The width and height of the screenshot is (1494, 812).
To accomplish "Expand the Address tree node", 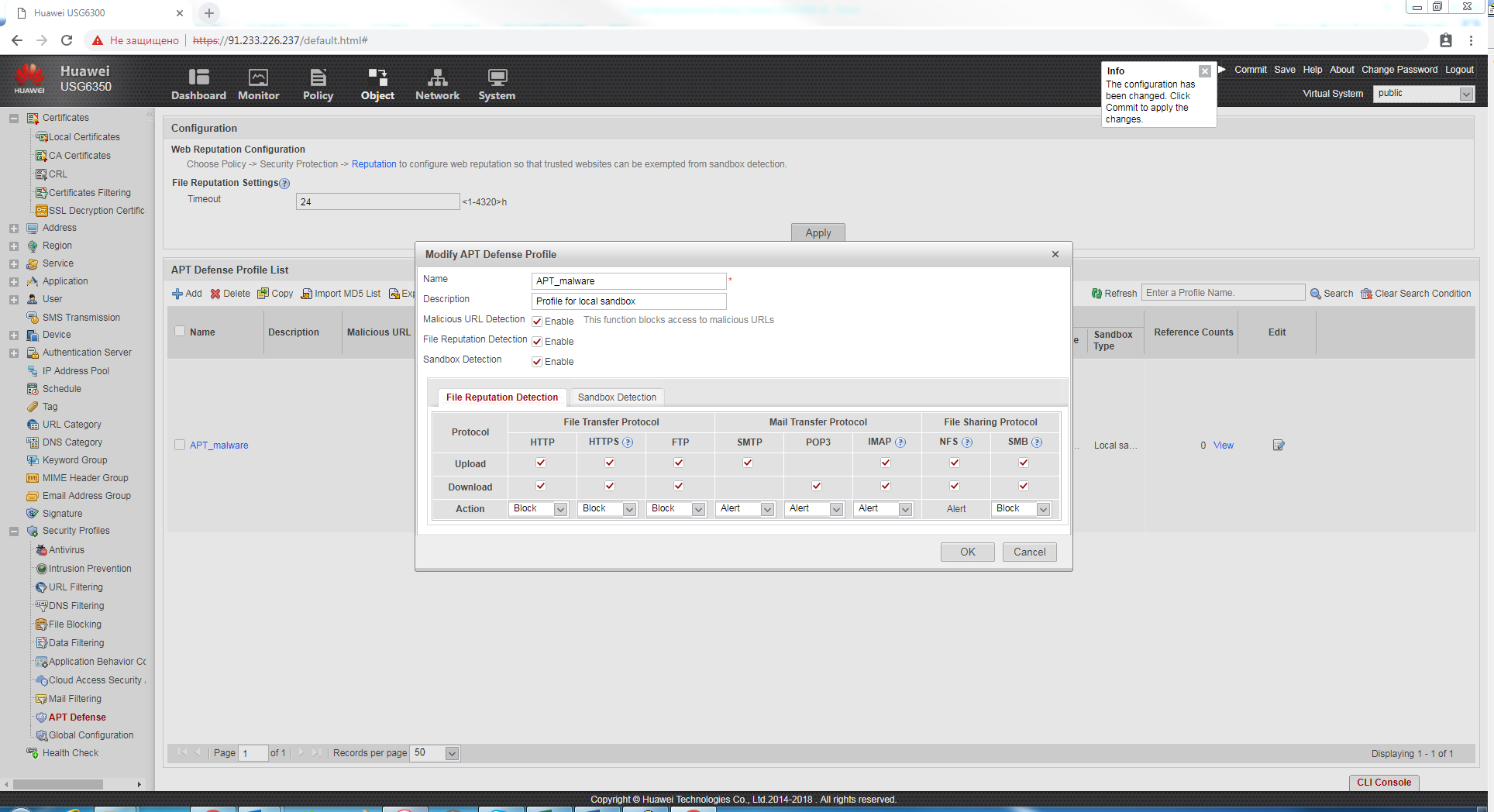I will (x=14, y=229).
